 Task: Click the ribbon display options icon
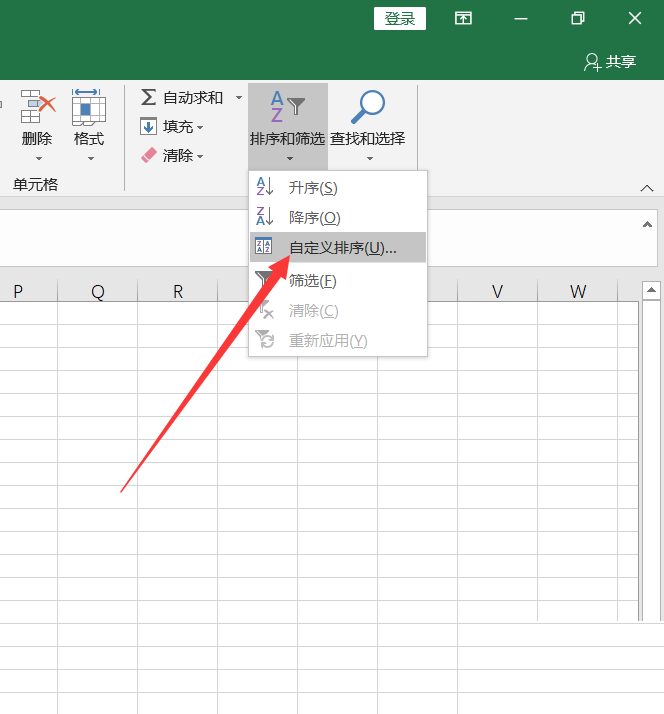[x=463, y=18]
